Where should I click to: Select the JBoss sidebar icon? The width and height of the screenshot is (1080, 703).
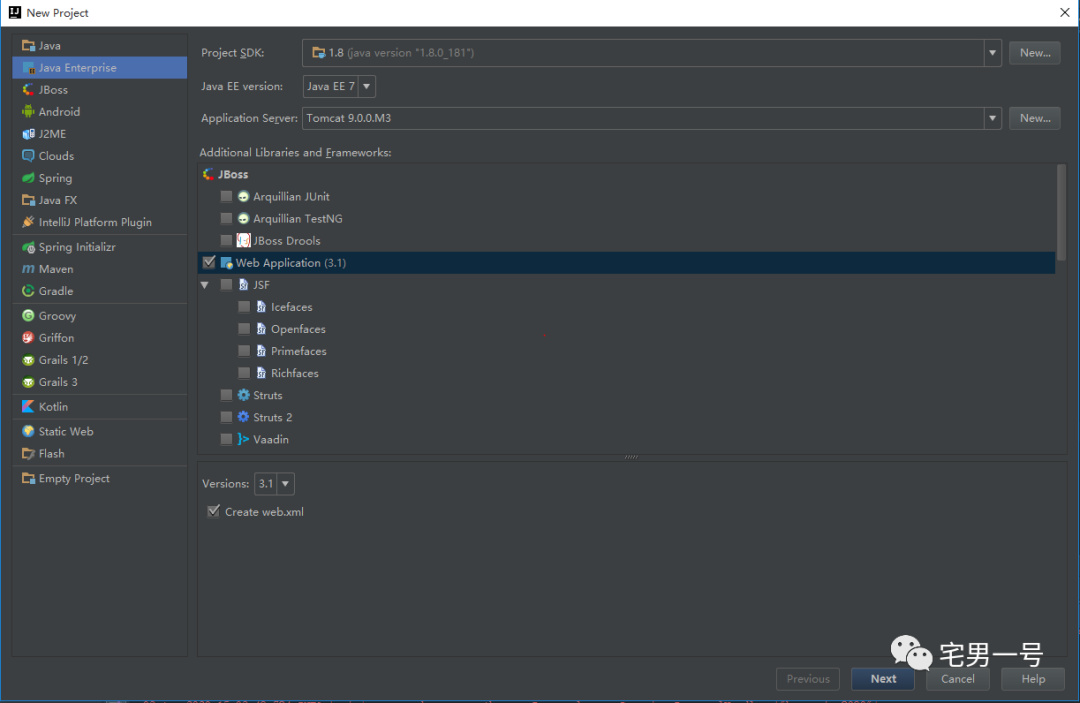28,90
